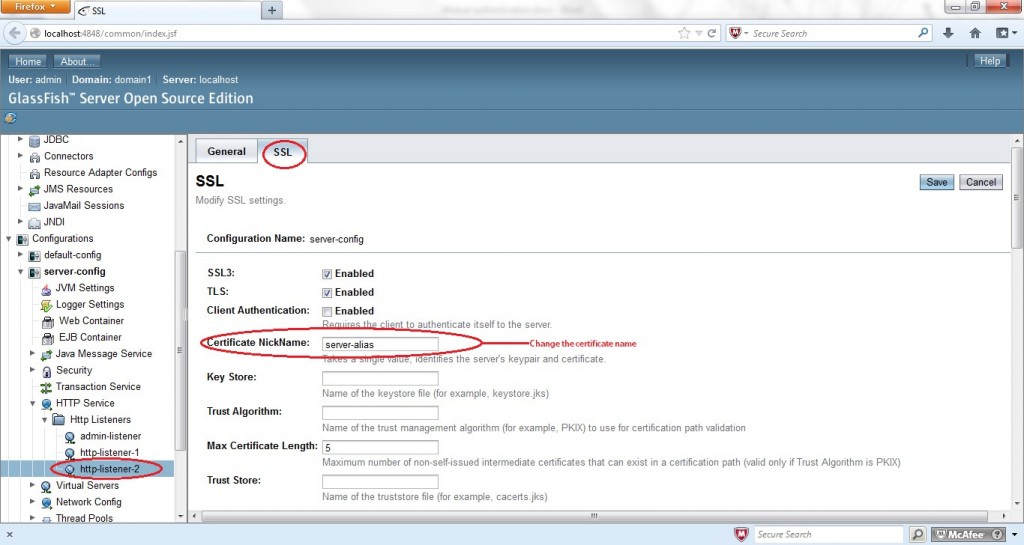Screen dimensions: 1024x545
Task: Click the GlassFish globe icon under the title
Action: 10,118
